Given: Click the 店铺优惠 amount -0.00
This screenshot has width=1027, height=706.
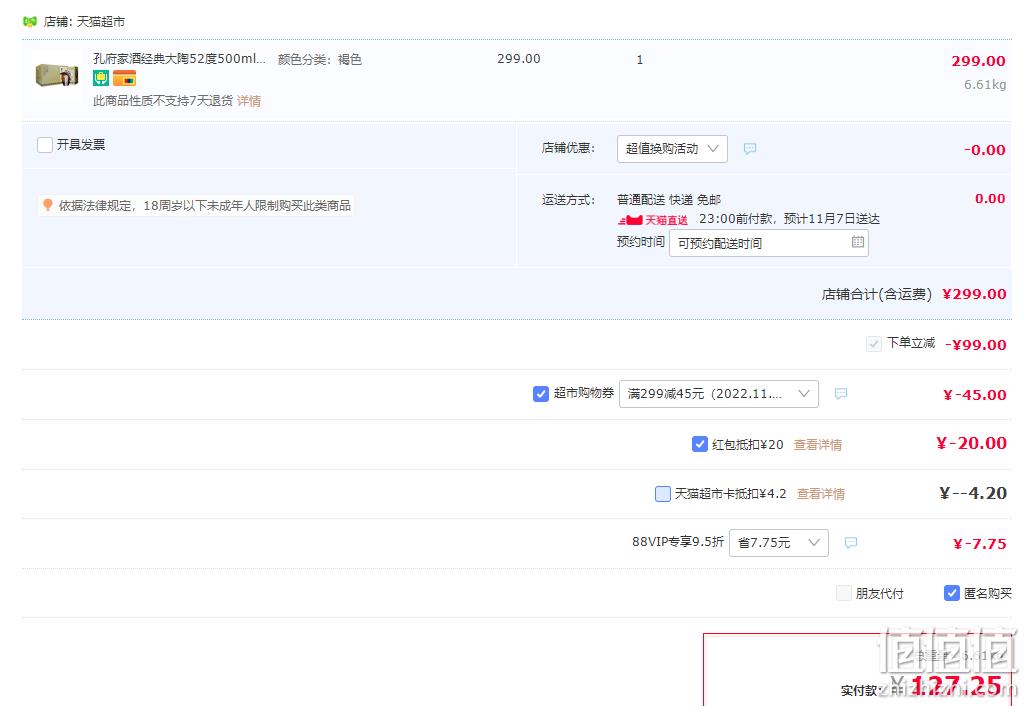Looking at the screenshot, I should 984,149.
